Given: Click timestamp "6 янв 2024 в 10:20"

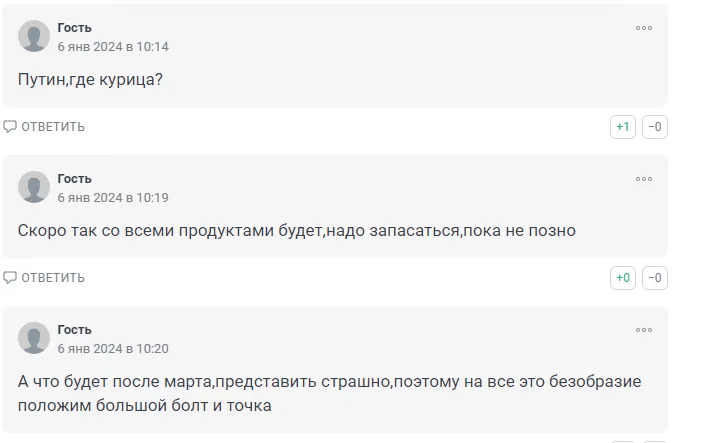Looking at the screenshot, I should pyautogui.click(x=113, y=349).
